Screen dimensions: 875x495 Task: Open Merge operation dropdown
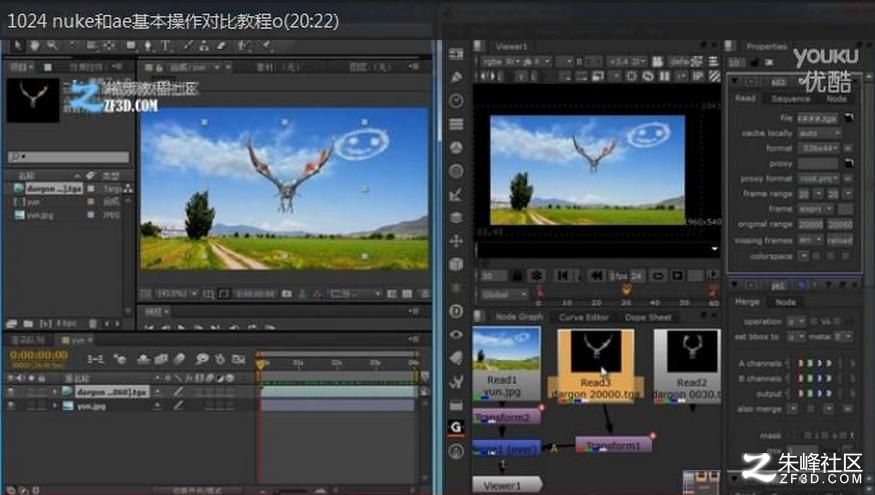tap(796, 322)
